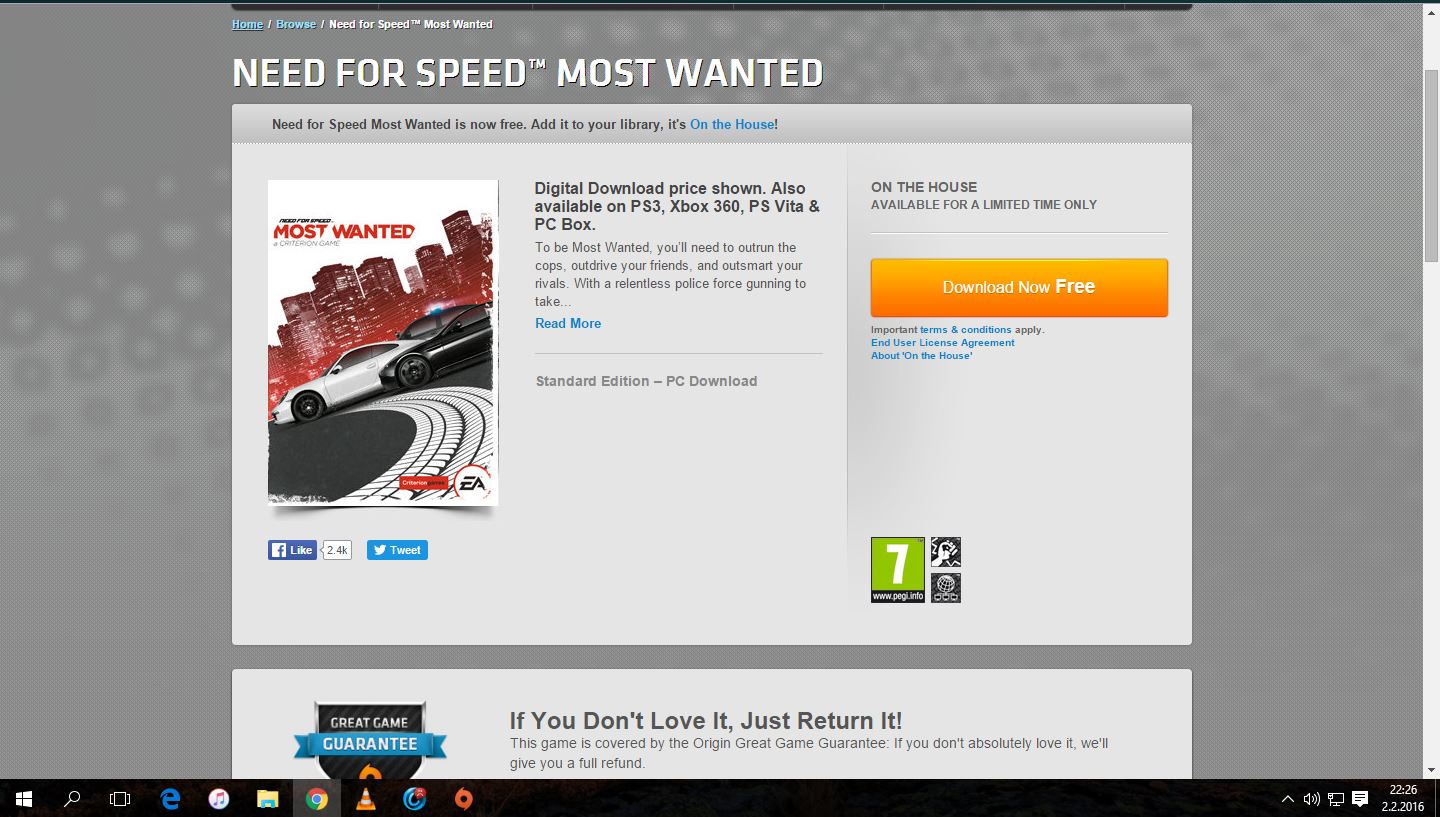The image size is (1440, 817).
Task: Open VLC media player cone icon
Action: tap(366, 799)
